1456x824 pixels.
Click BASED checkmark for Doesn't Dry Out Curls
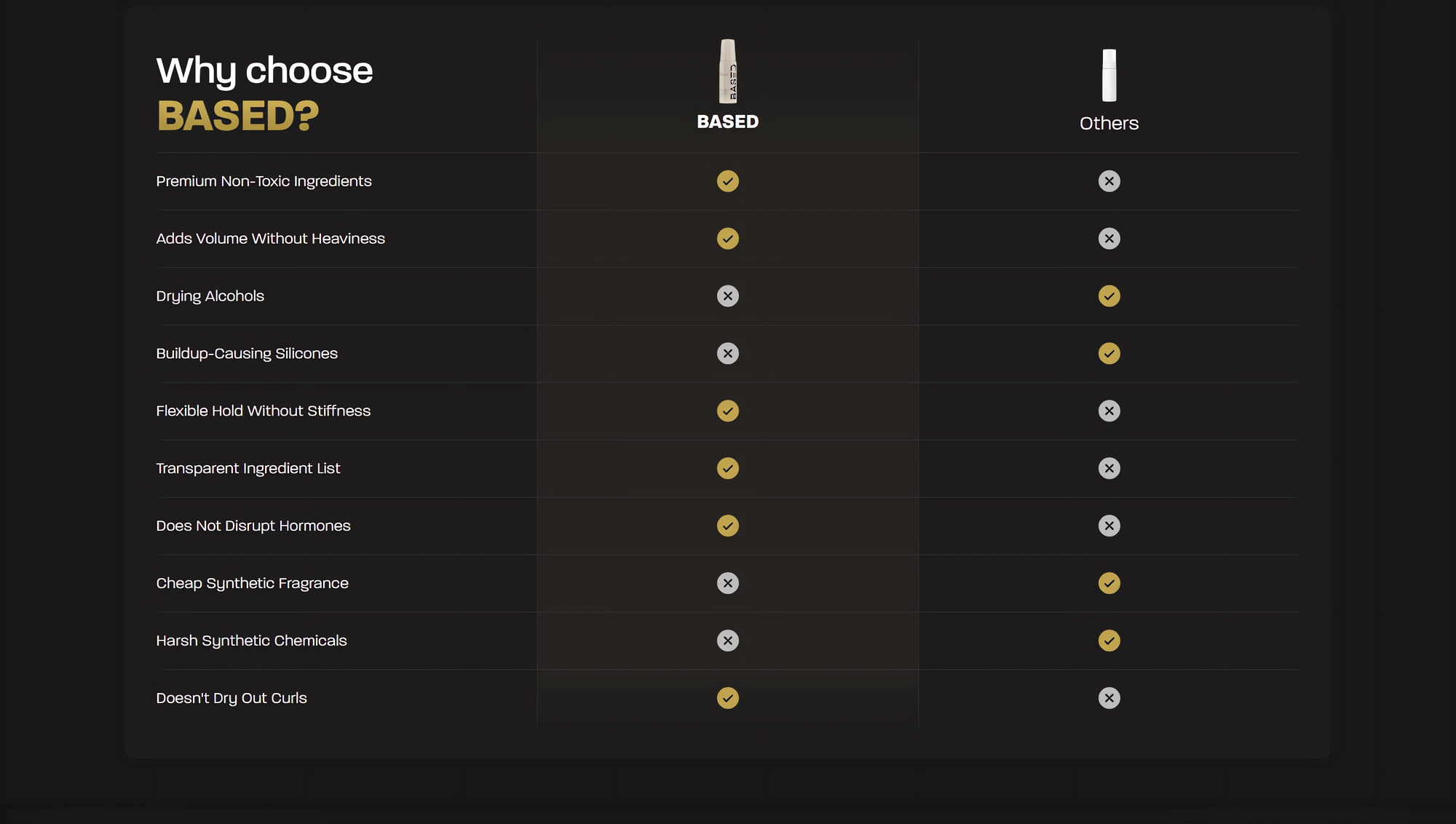(x=727, y=698)
